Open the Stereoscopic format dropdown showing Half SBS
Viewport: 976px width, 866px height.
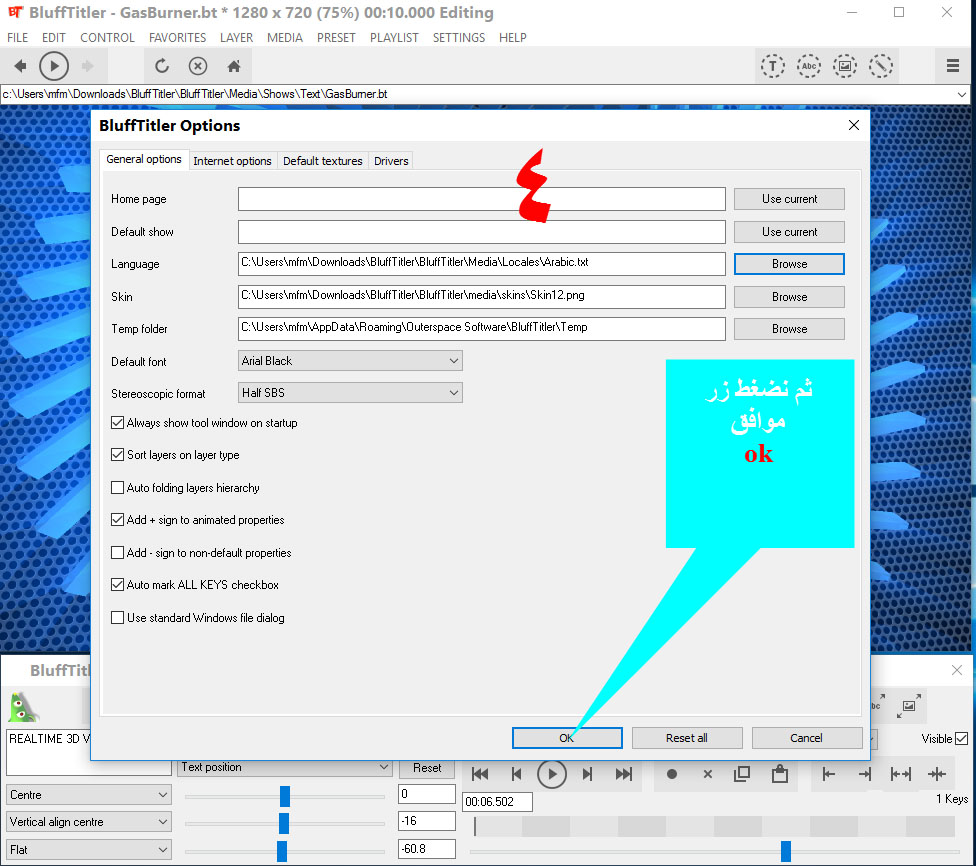coord(350,393)
